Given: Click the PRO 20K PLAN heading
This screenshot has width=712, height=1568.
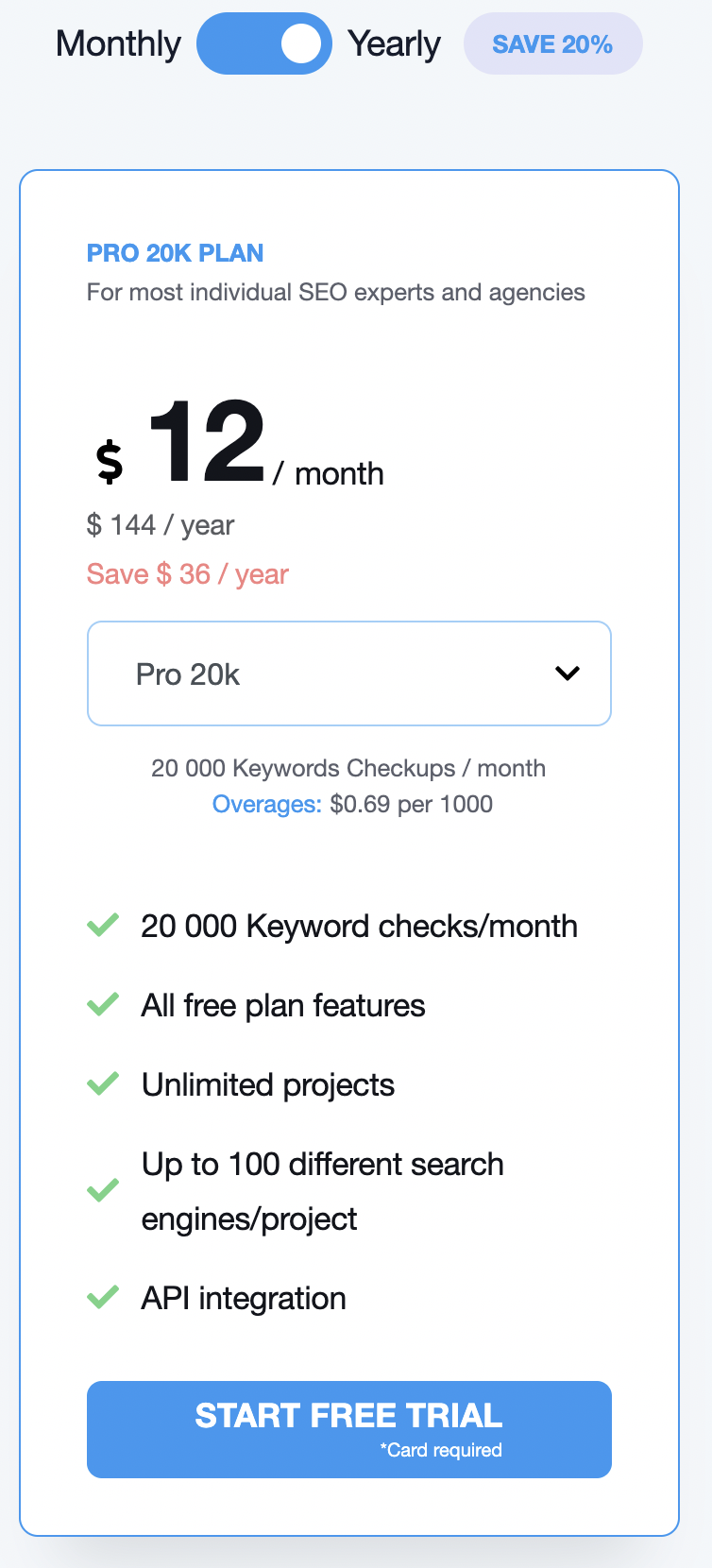Looking at the screenshot, I should click(x=175, y=253).
